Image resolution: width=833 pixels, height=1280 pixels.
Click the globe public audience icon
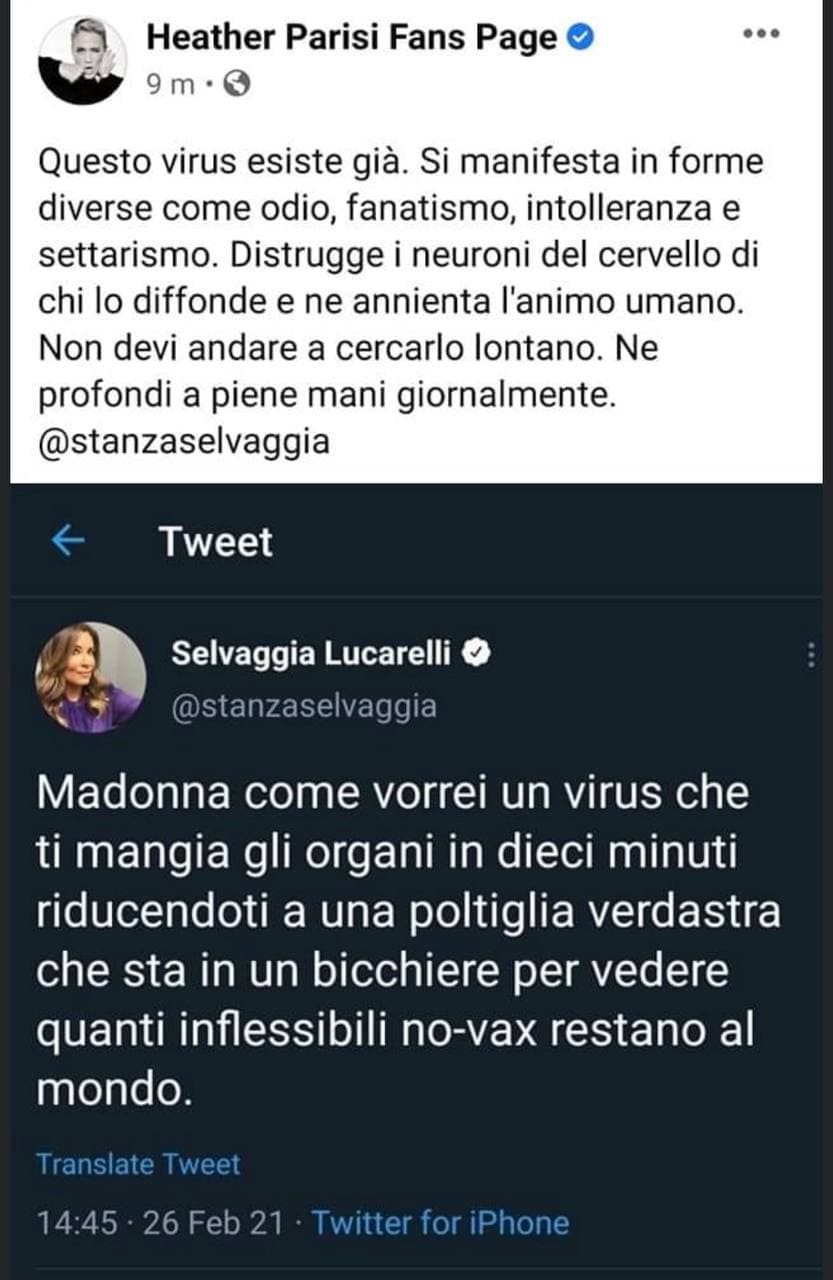[237, 86]
